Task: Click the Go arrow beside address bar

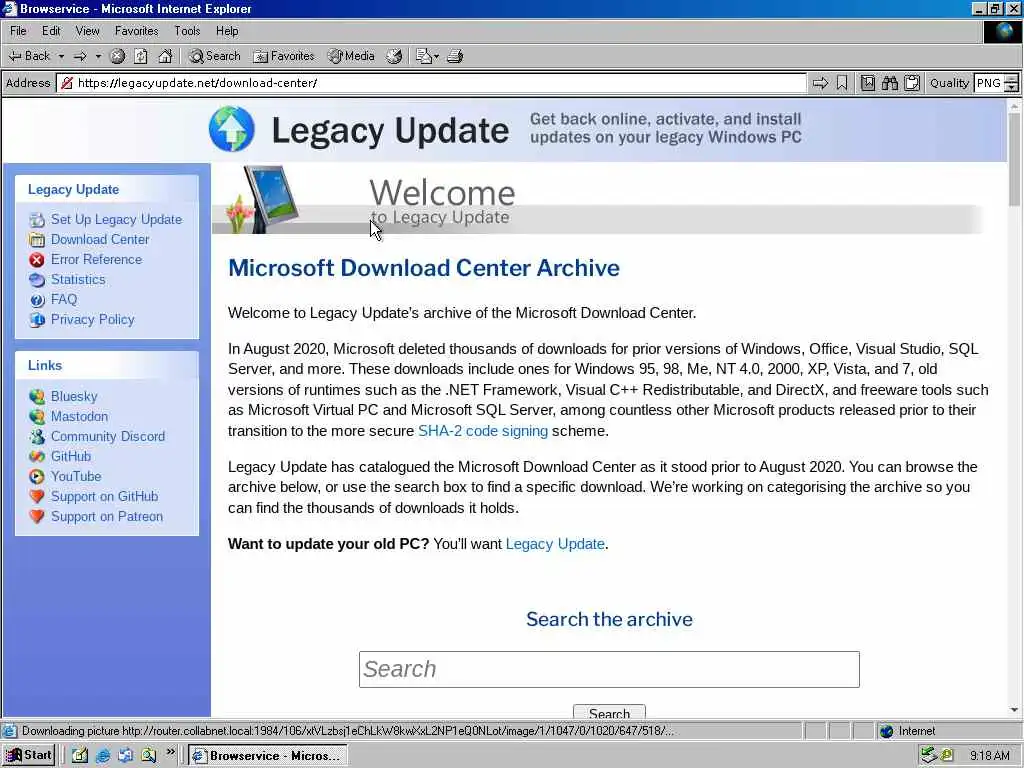Action: tap(820, 83)
